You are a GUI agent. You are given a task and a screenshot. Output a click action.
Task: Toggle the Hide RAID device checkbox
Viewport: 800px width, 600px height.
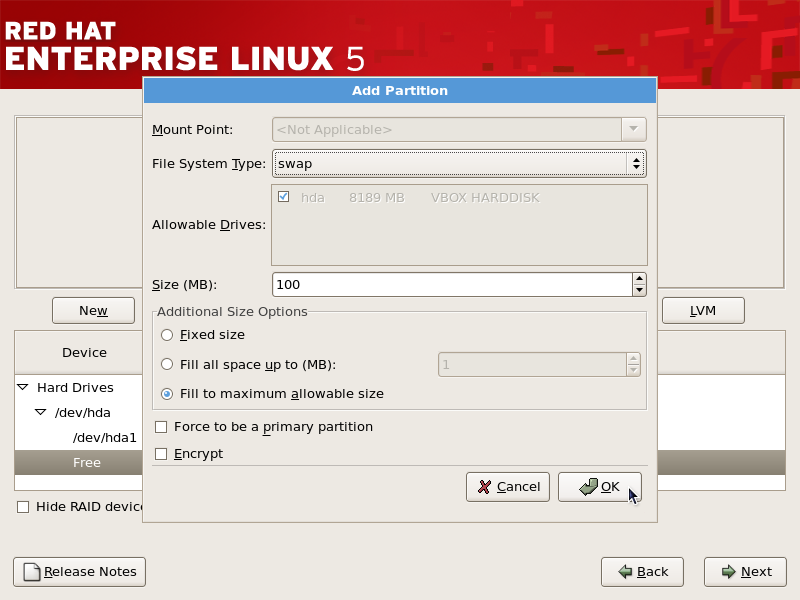pyautogui.click(x=23, y=507)
